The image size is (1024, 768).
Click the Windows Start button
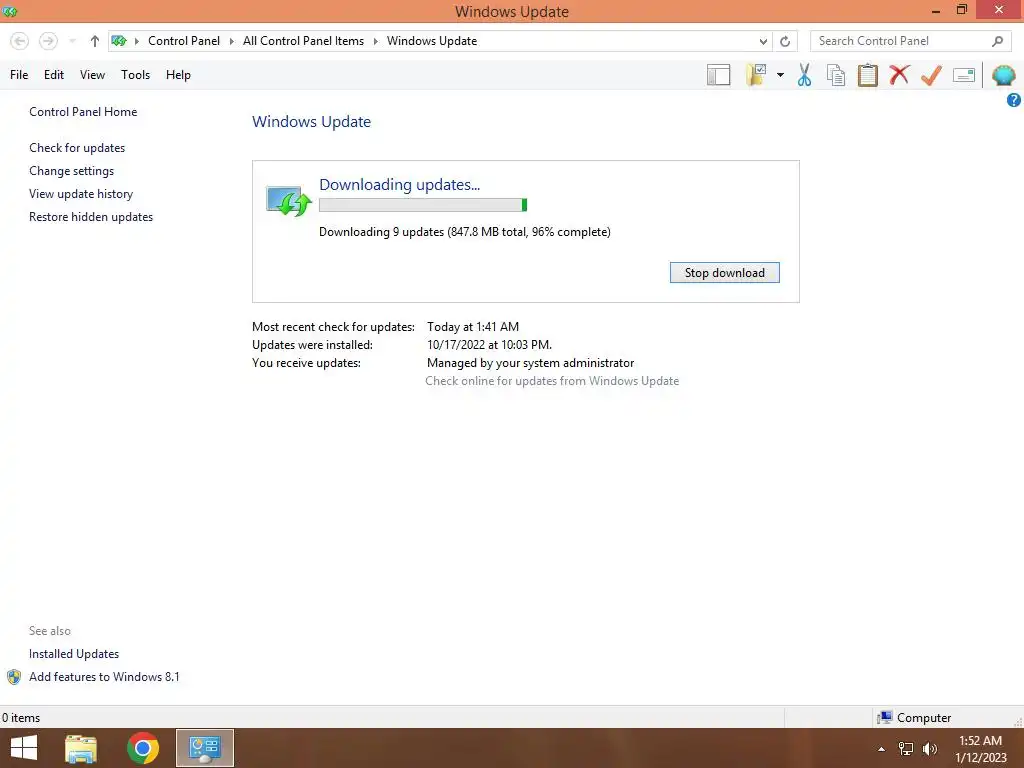(24, 748)
